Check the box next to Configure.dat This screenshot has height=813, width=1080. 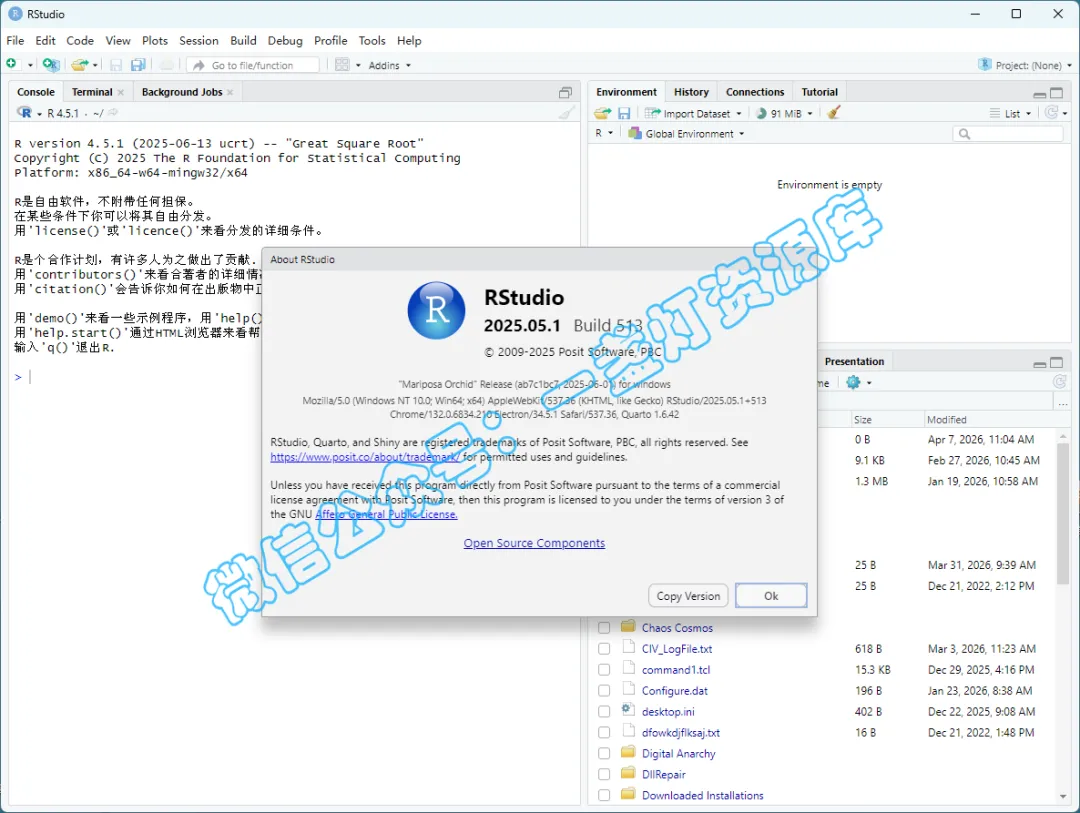click(604, 690)
